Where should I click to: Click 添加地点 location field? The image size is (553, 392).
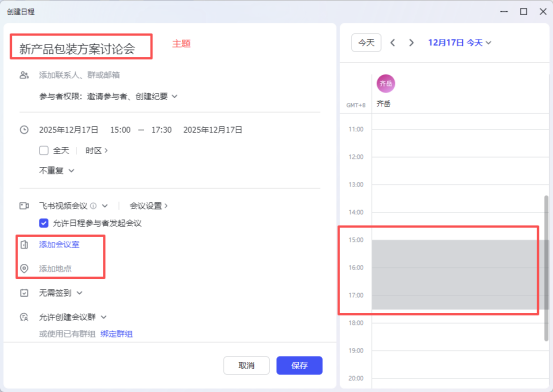tap(55, 269)
